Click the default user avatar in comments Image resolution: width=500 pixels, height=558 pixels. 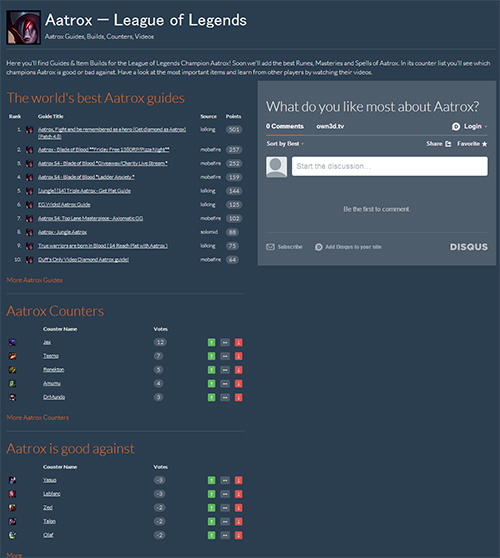pos(277,167)
